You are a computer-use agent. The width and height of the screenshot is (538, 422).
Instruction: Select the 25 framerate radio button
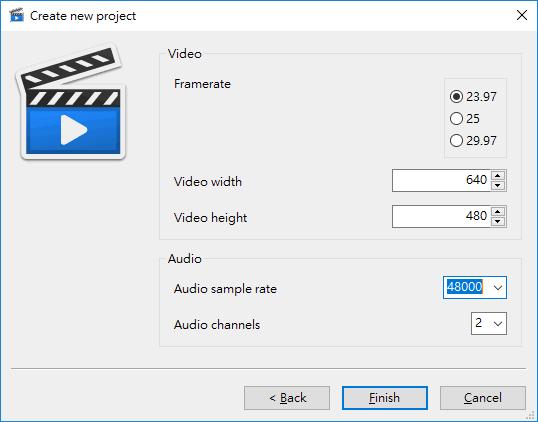(465, 119)
